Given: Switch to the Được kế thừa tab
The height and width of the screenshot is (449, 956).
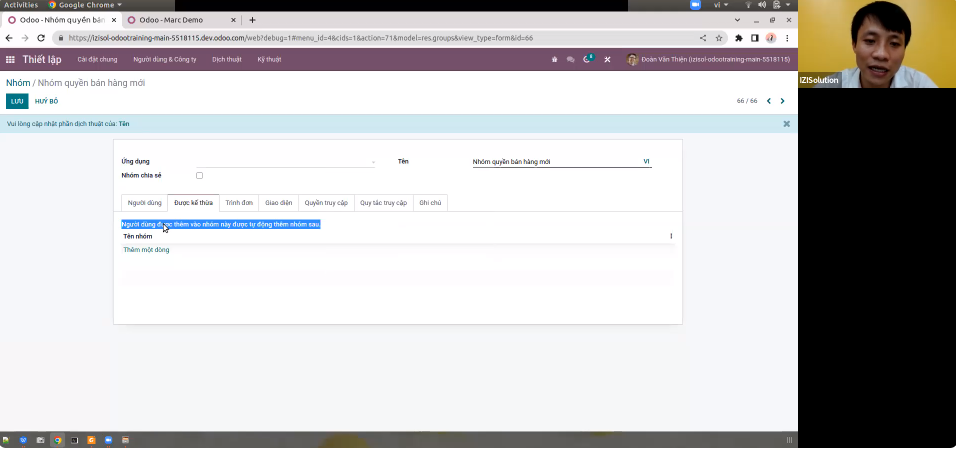Looking at the screenshot, I should pos(193,203).
